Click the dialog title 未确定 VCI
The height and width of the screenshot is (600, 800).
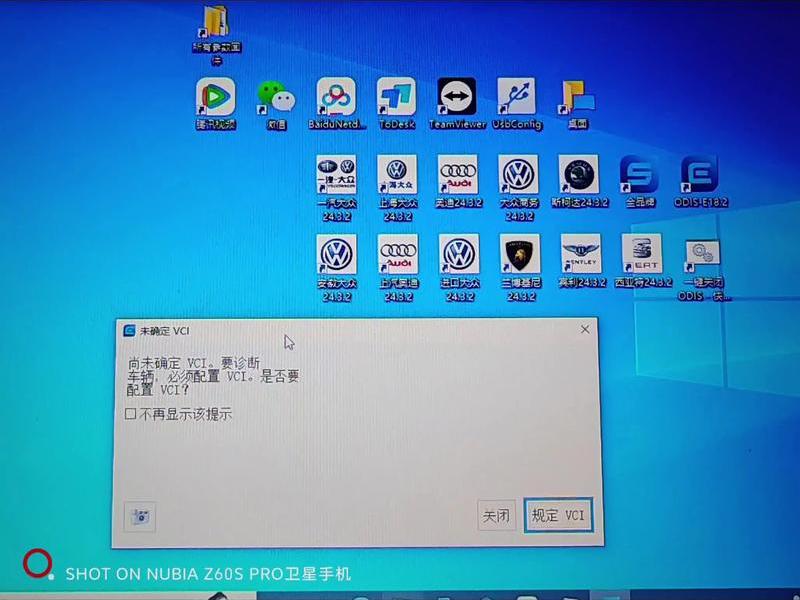point(164,331)
